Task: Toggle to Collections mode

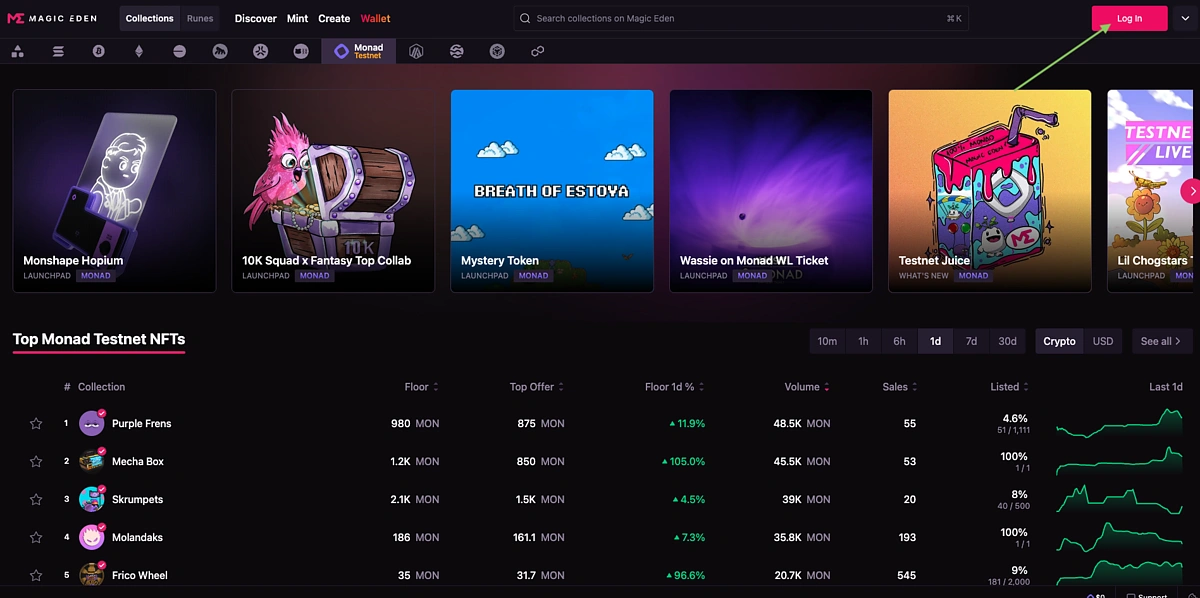Action: tap(150, 18)
